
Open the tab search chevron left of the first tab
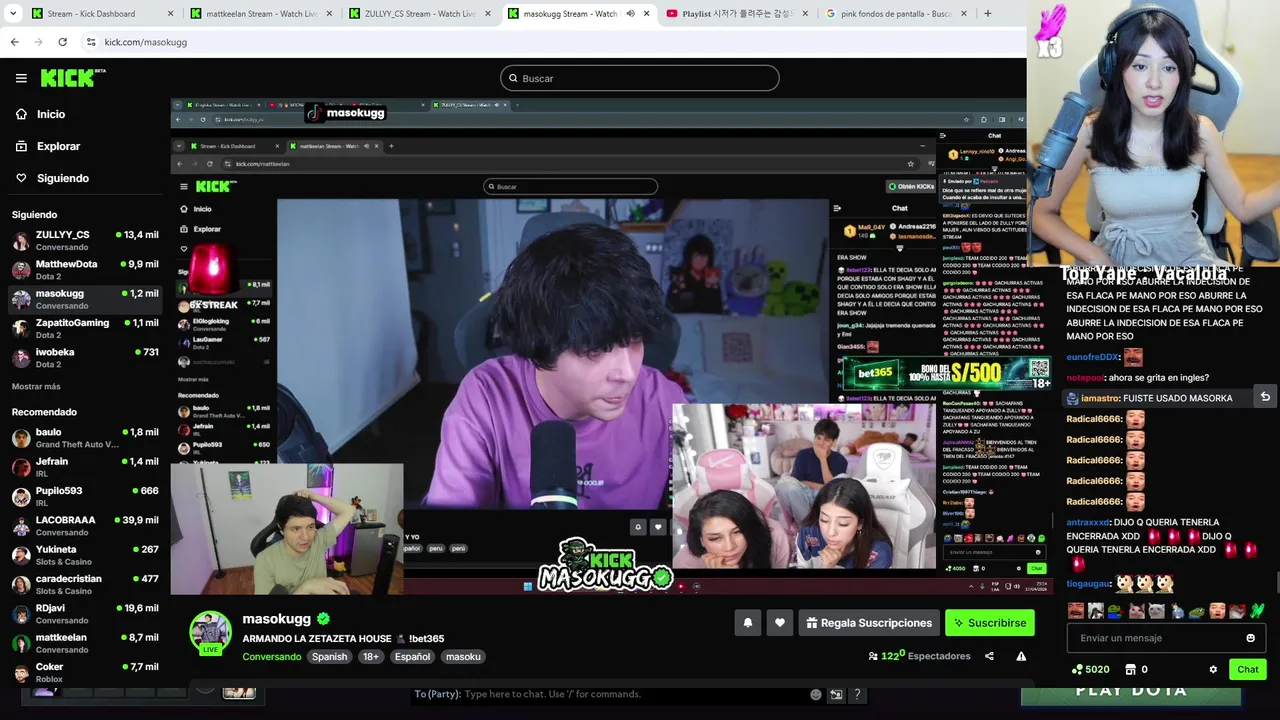12,14
